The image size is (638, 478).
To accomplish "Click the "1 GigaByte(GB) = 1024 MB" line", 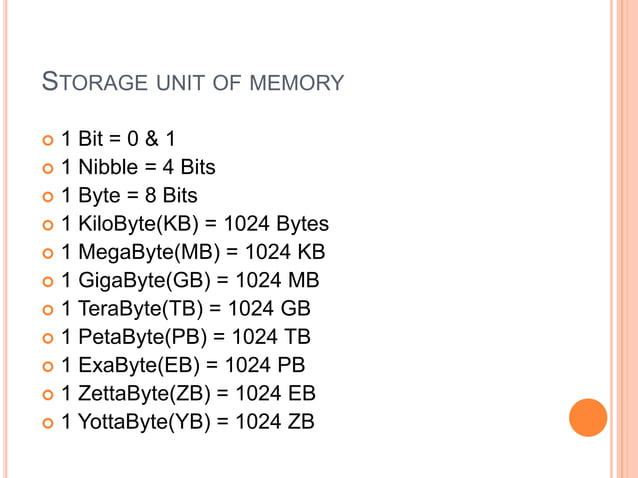I will [x=190, y=280].
